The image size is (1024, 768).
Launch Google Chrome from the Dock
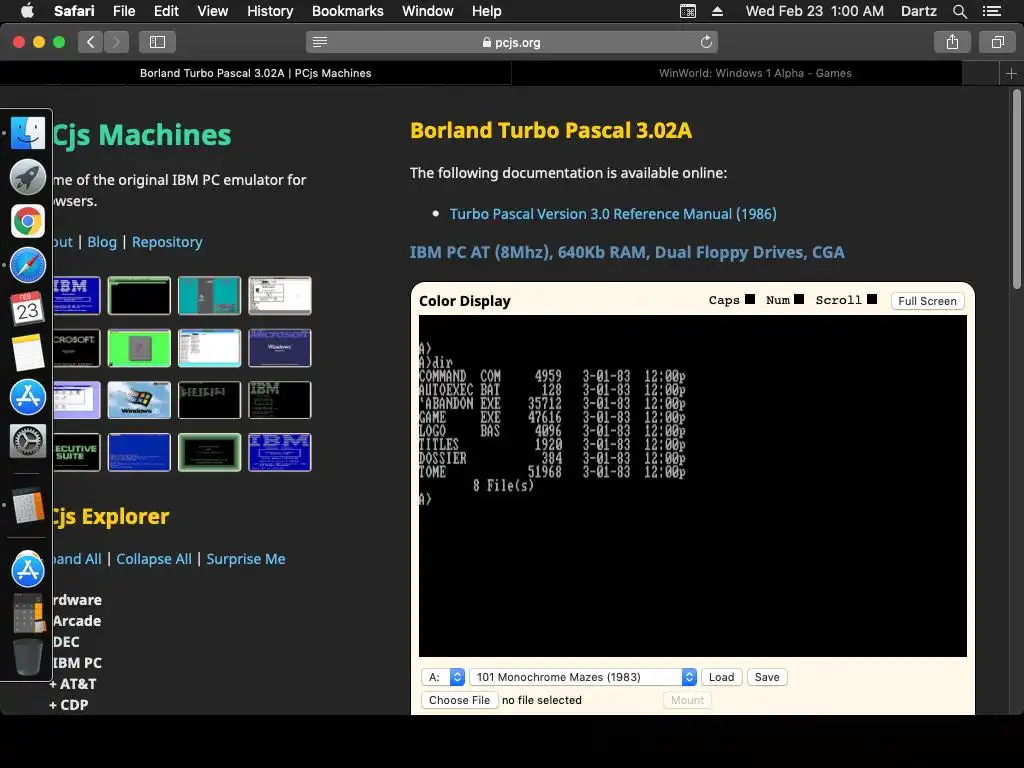point(27,221)
